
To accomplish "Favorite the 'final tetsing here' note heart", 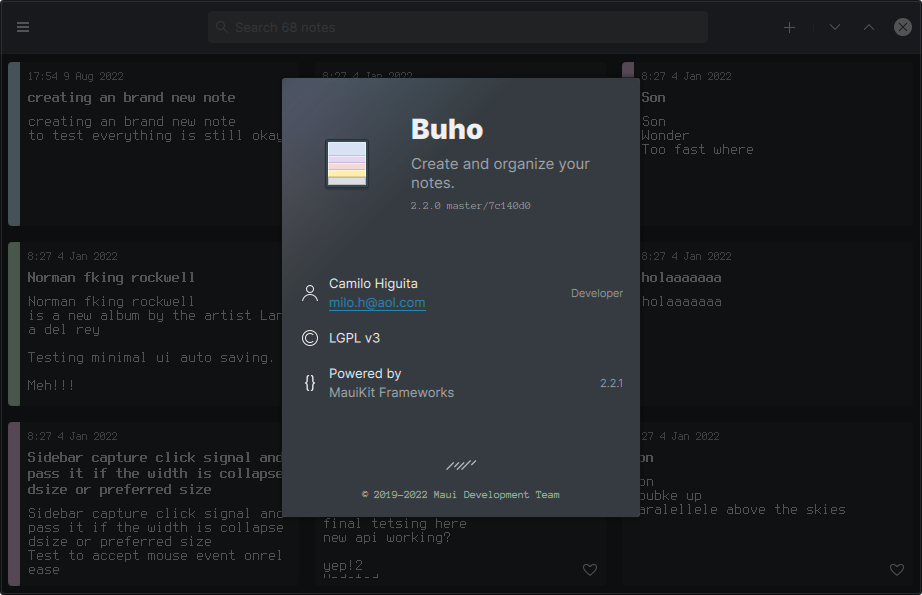I will (x=590, y=570).
